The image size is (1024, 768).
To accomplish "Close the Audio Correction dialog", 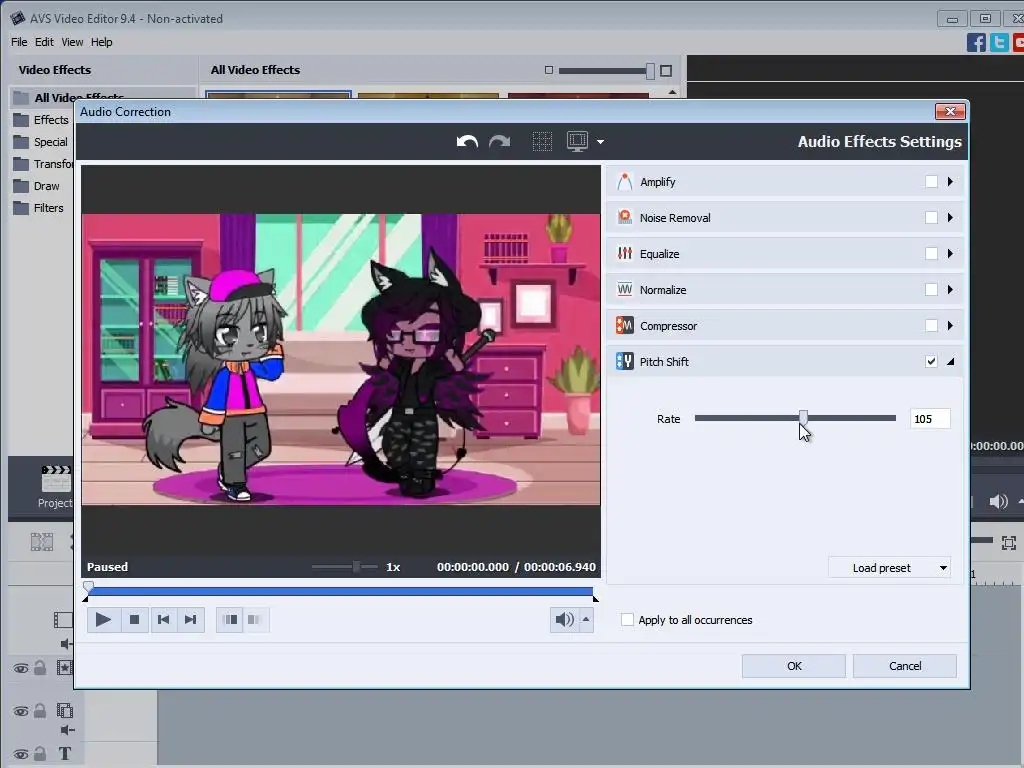I will (x=950, y=112).
